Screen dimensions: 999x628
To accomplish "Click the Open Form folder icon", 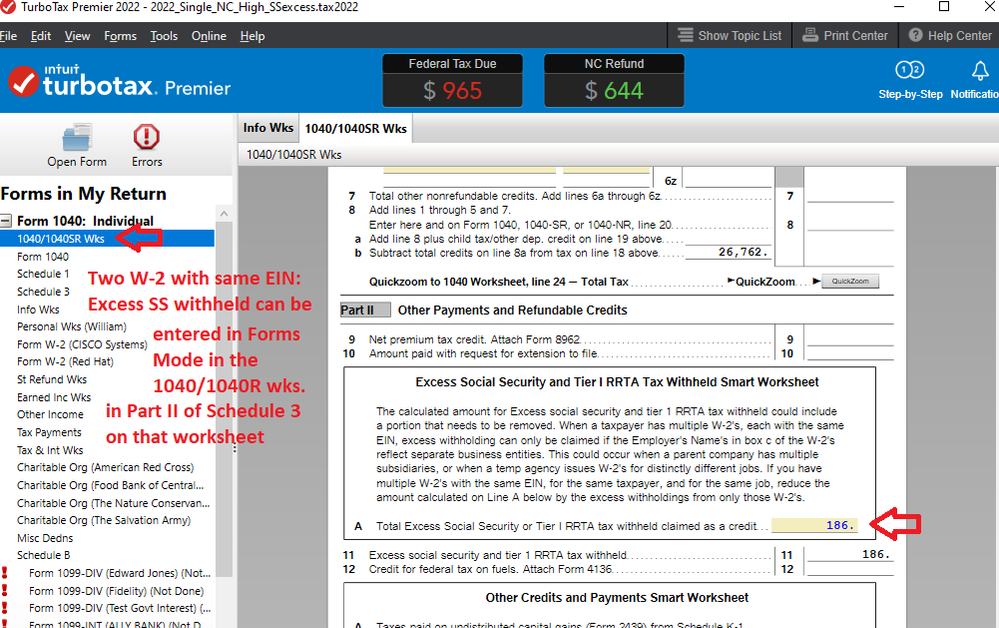I will [76, 137].
